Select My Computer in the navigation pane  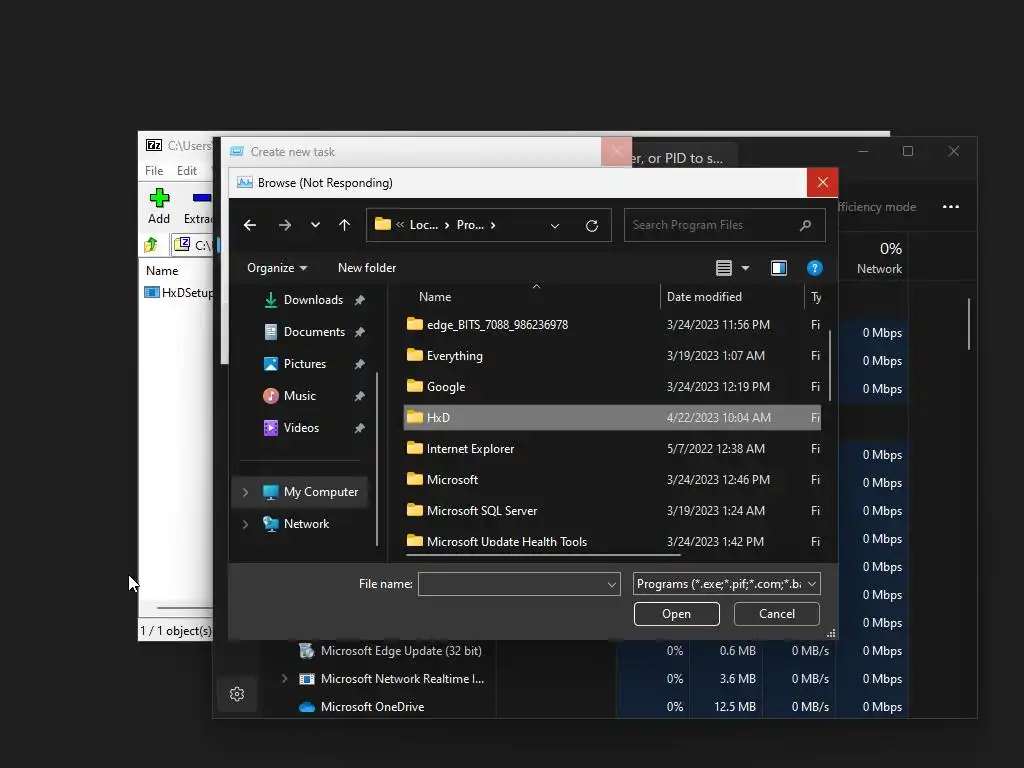click(321, 492)
